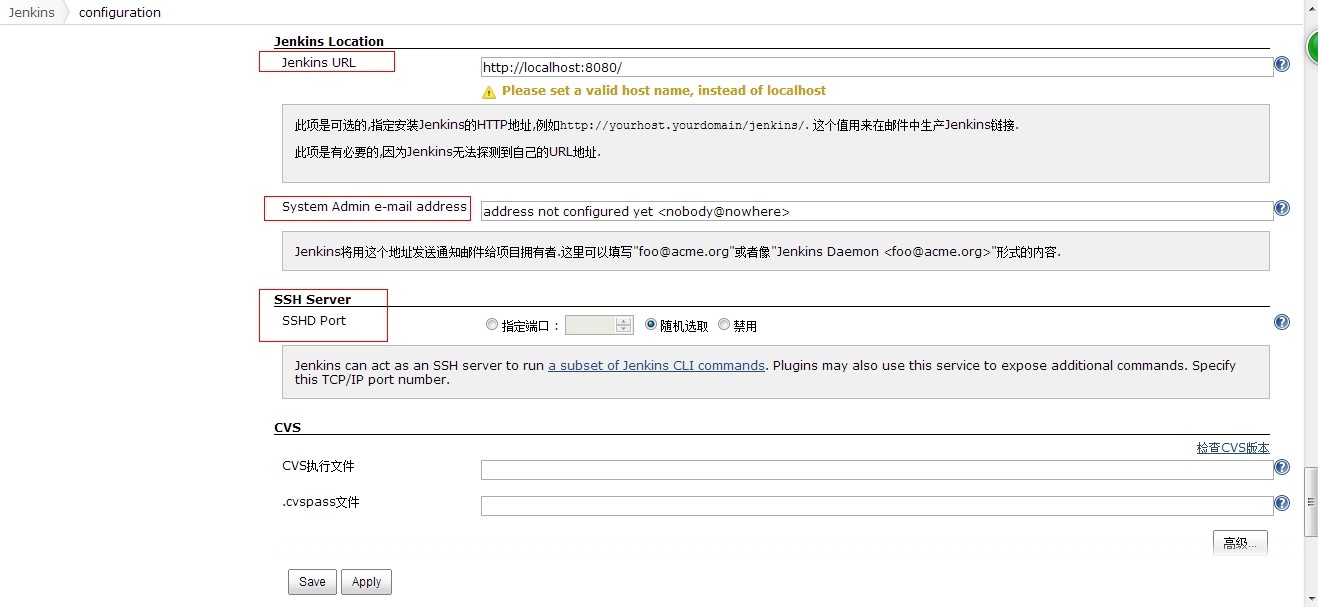Focus the CVS执行文件 input field
This screenshot has width=1318, height=607.
click(876, 470)
